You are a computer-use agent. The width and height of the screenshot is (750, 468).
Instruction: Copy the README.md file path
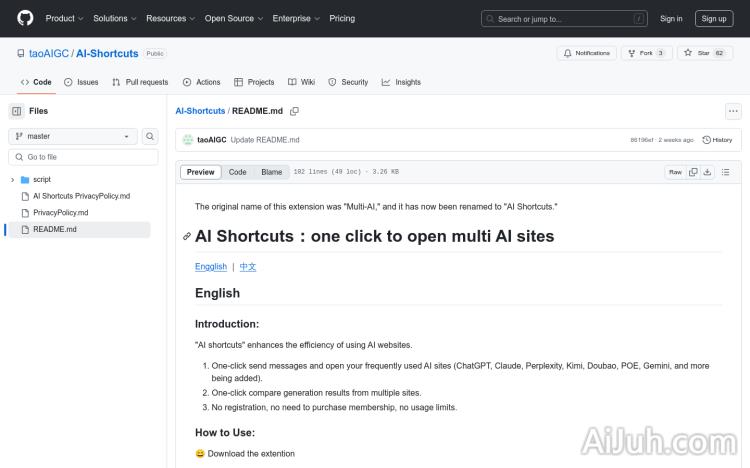tap(295, 111)
